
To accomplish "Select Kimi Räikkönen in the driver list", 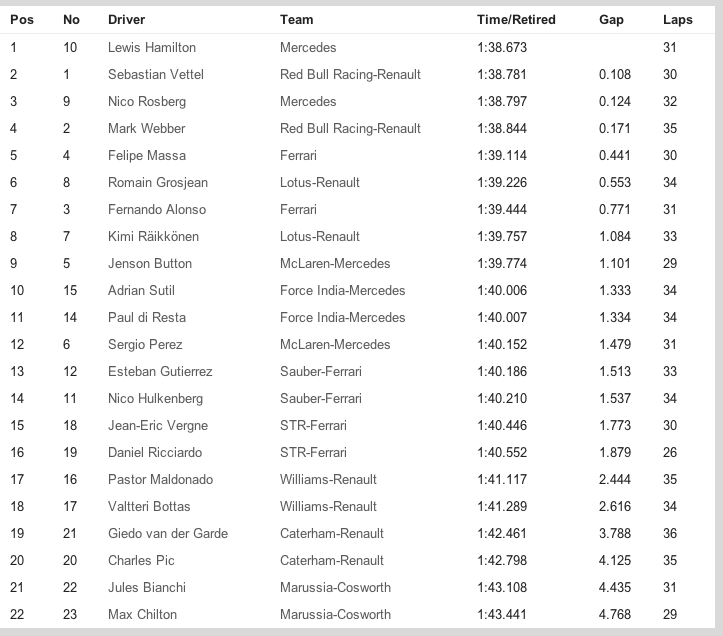I will click(x=153, y=236).
